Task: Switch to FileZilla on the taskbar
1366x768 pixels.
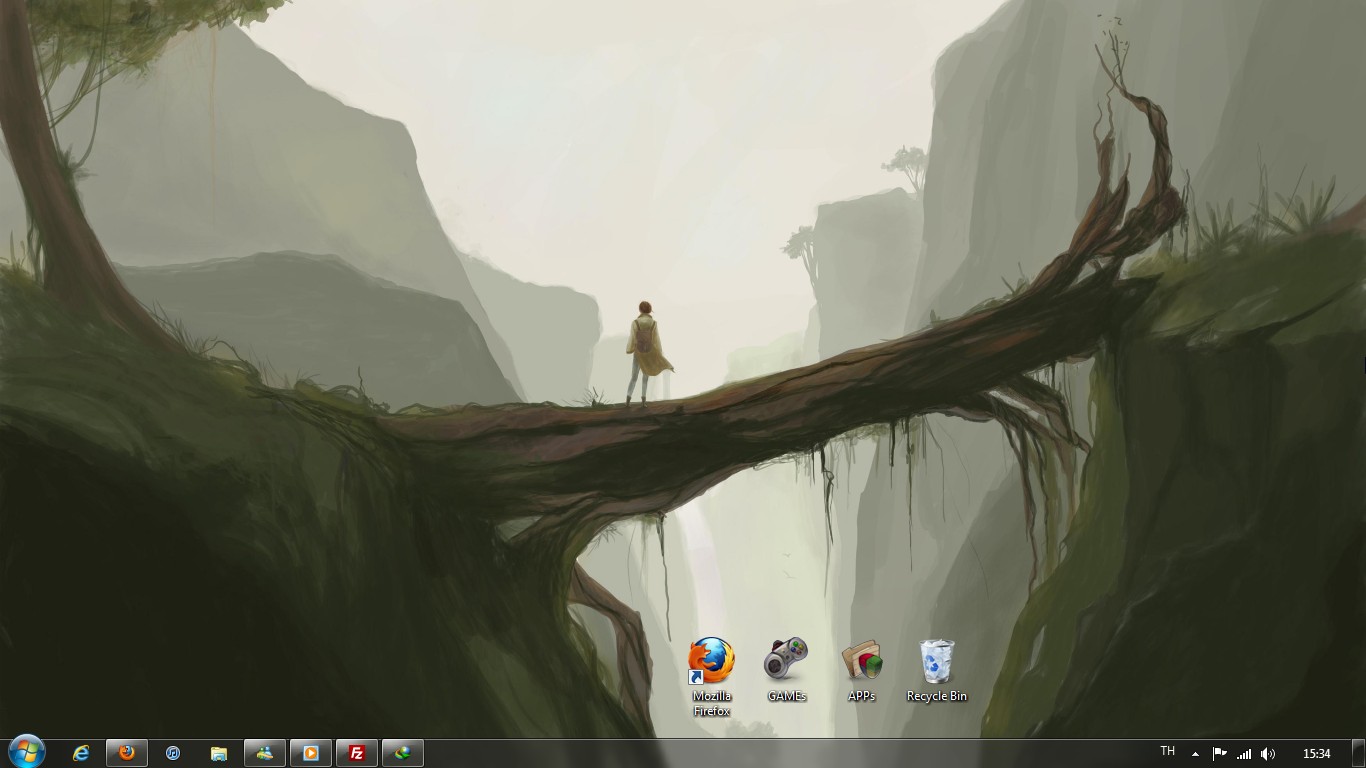Action: (357, 753)
